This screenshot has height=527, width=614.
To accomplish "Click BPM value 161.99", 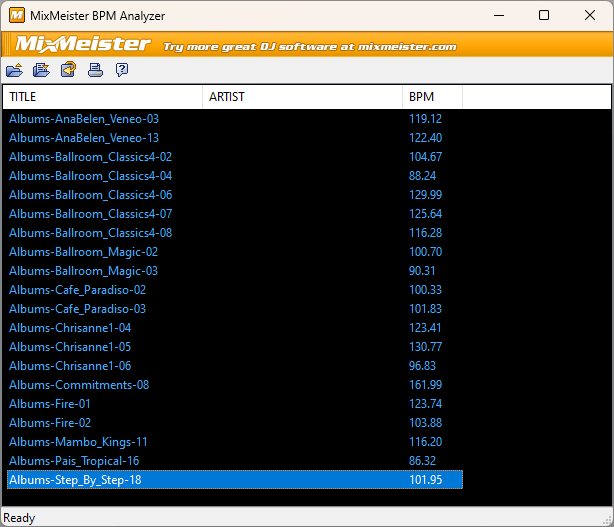I will pyautogui.click(x=426, y=385).
